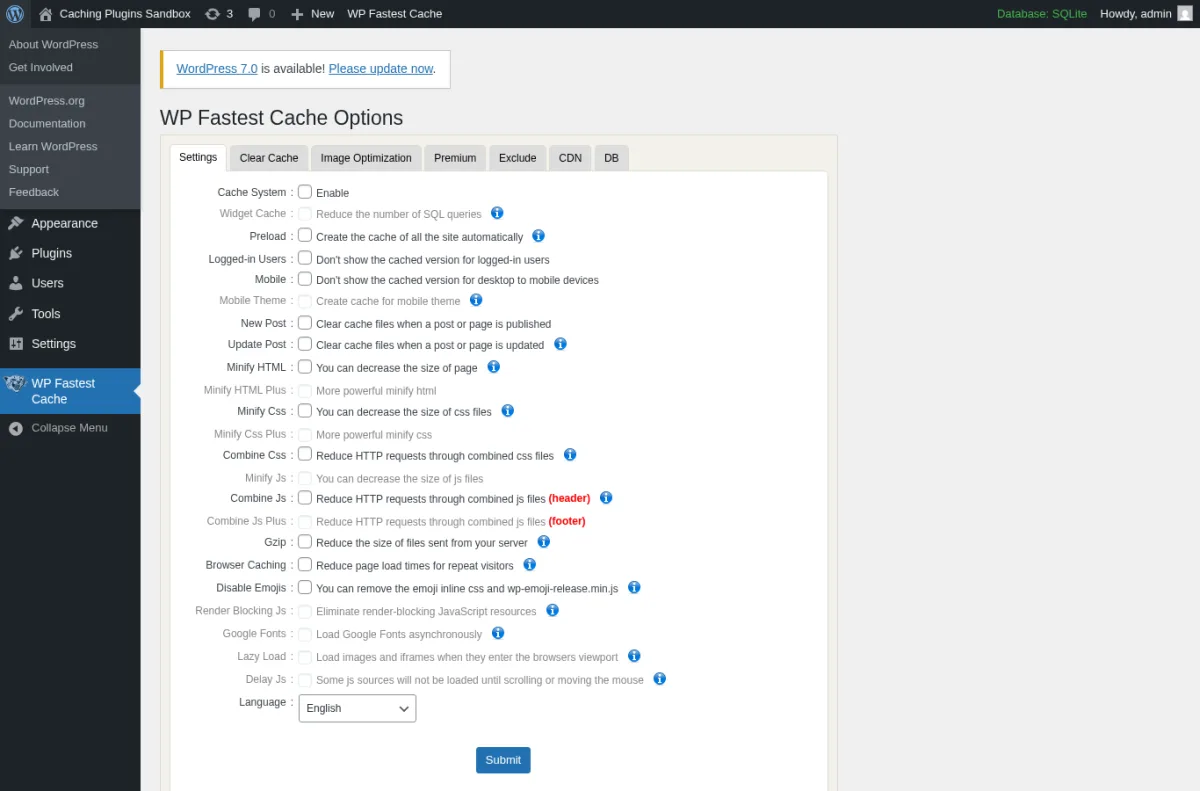Select the Settings tab
This screenshot has width=1200, height=791.
coord(198,158)
